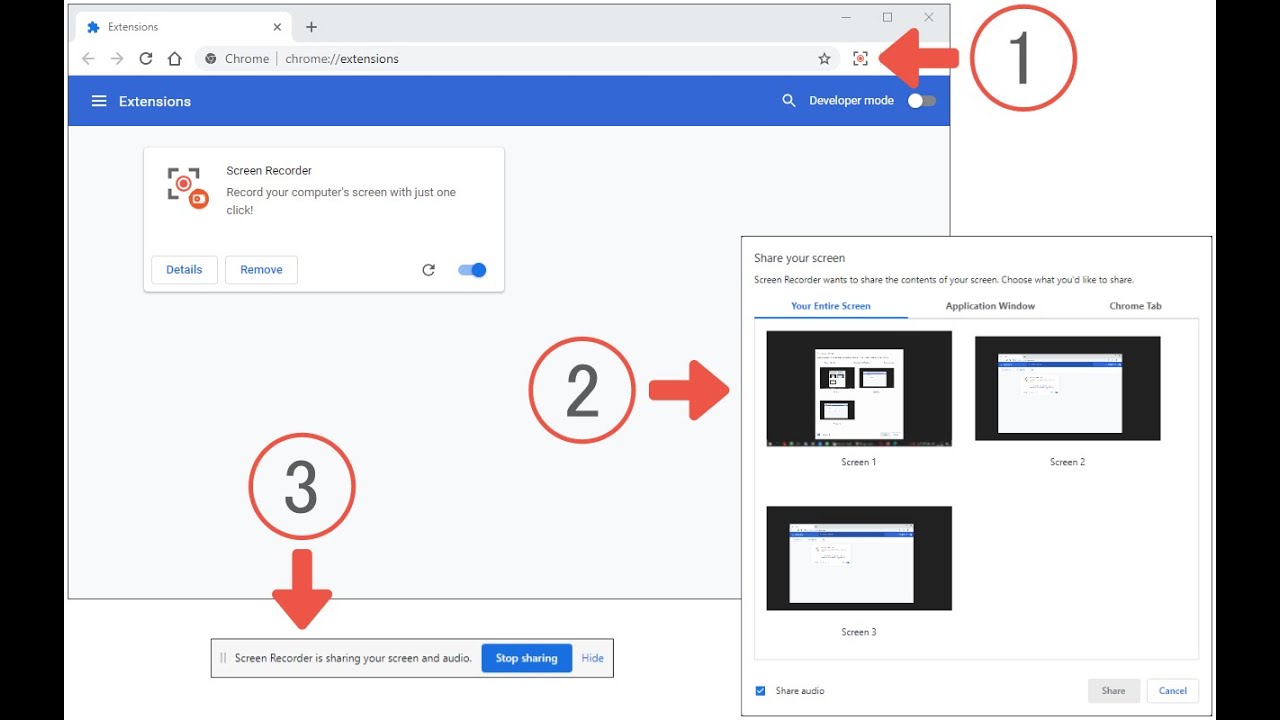Image resolution: width=1280 pixels, height=720 pixels.
Task: Click the Screen 2 label
Action: pos(1068,462)
